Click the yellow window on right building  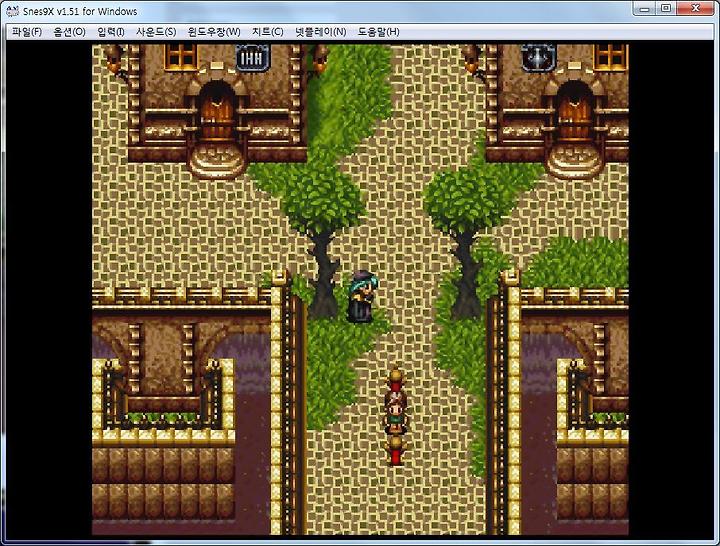point(610,57)
